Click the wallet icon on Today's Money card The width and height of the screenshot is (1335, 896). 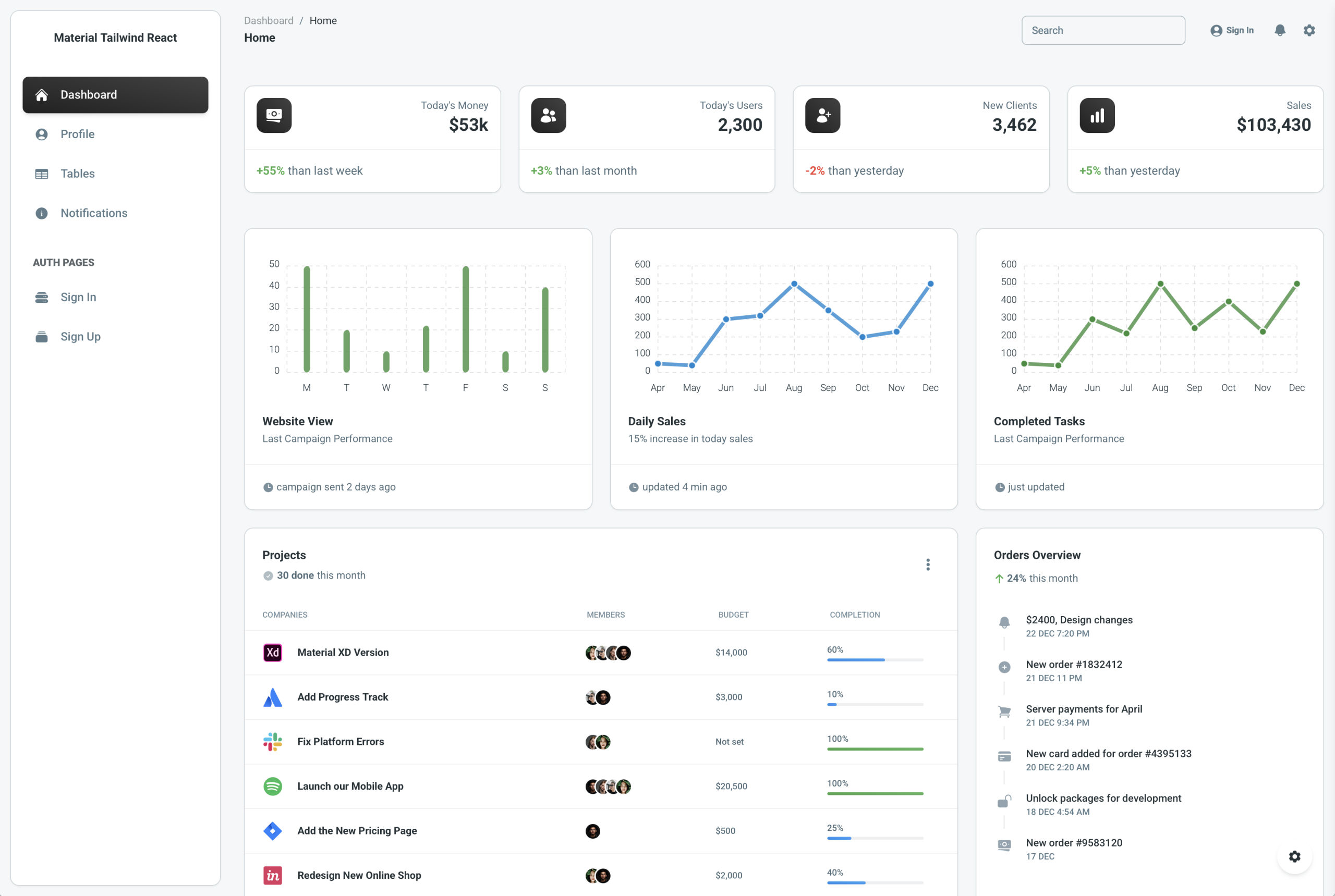pos(274,115)
